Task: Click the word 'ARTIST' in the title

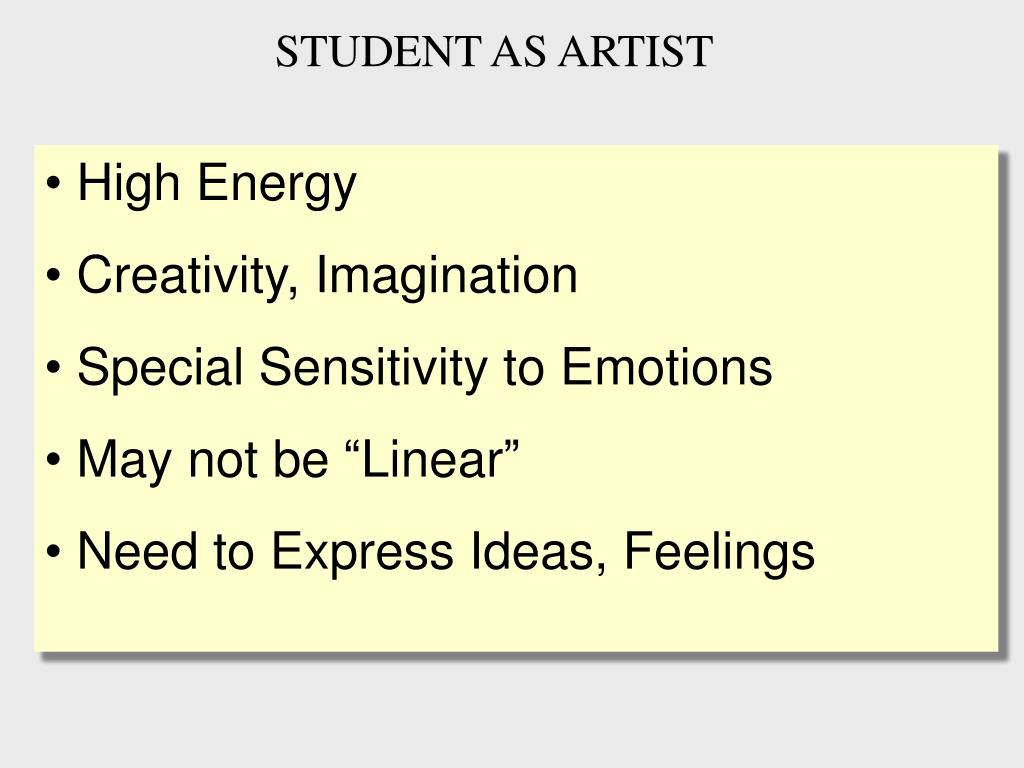Action: (x=635, y=52)
